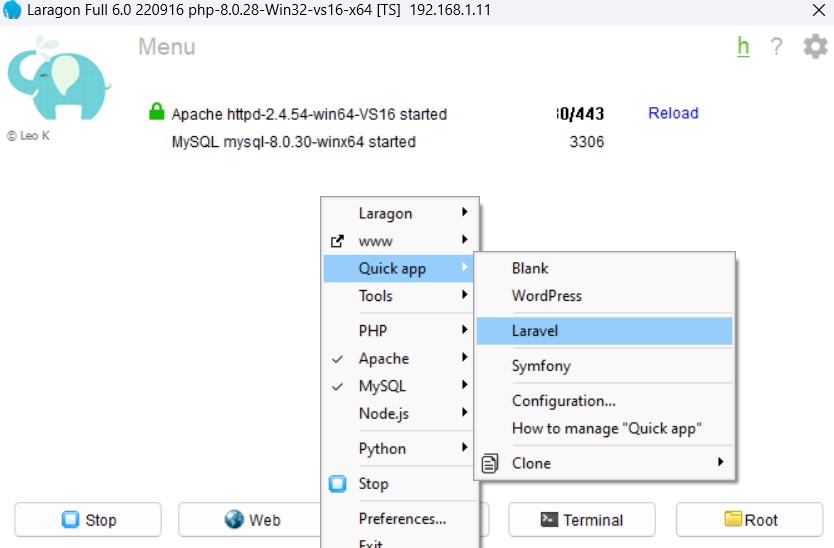Click the © Leo K credit text
This screenshot has width=834, height=548.
pyautogui.click(x=28, y=136)
